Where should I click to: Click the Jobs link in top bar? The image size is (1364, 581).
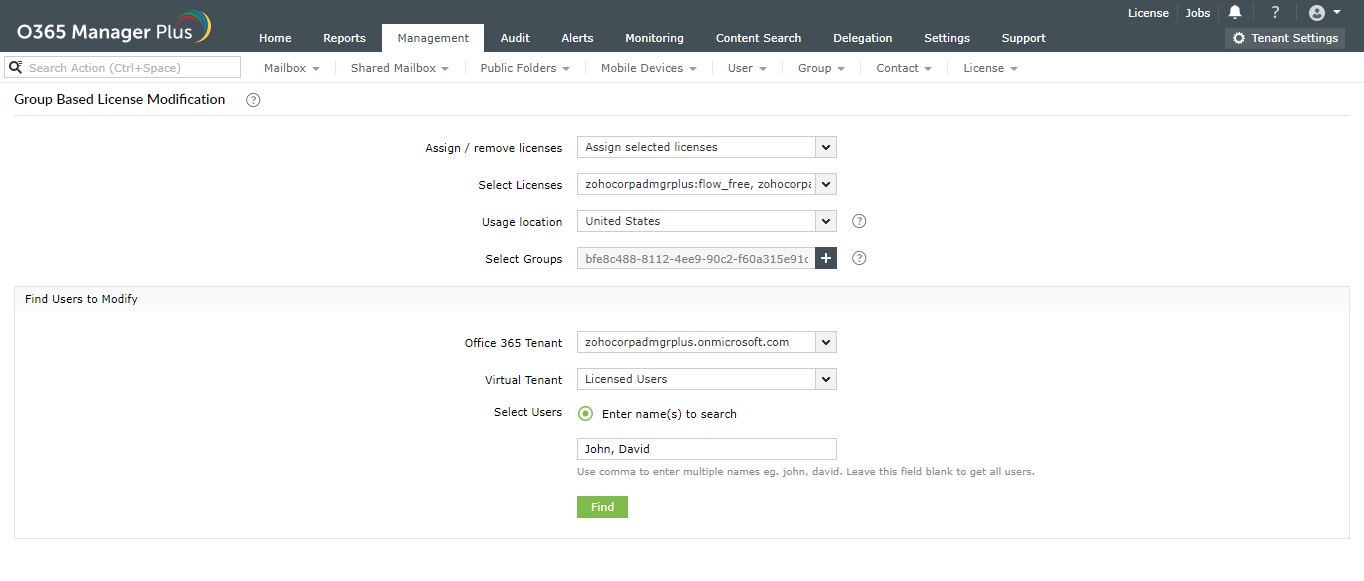pos(1197,13)
